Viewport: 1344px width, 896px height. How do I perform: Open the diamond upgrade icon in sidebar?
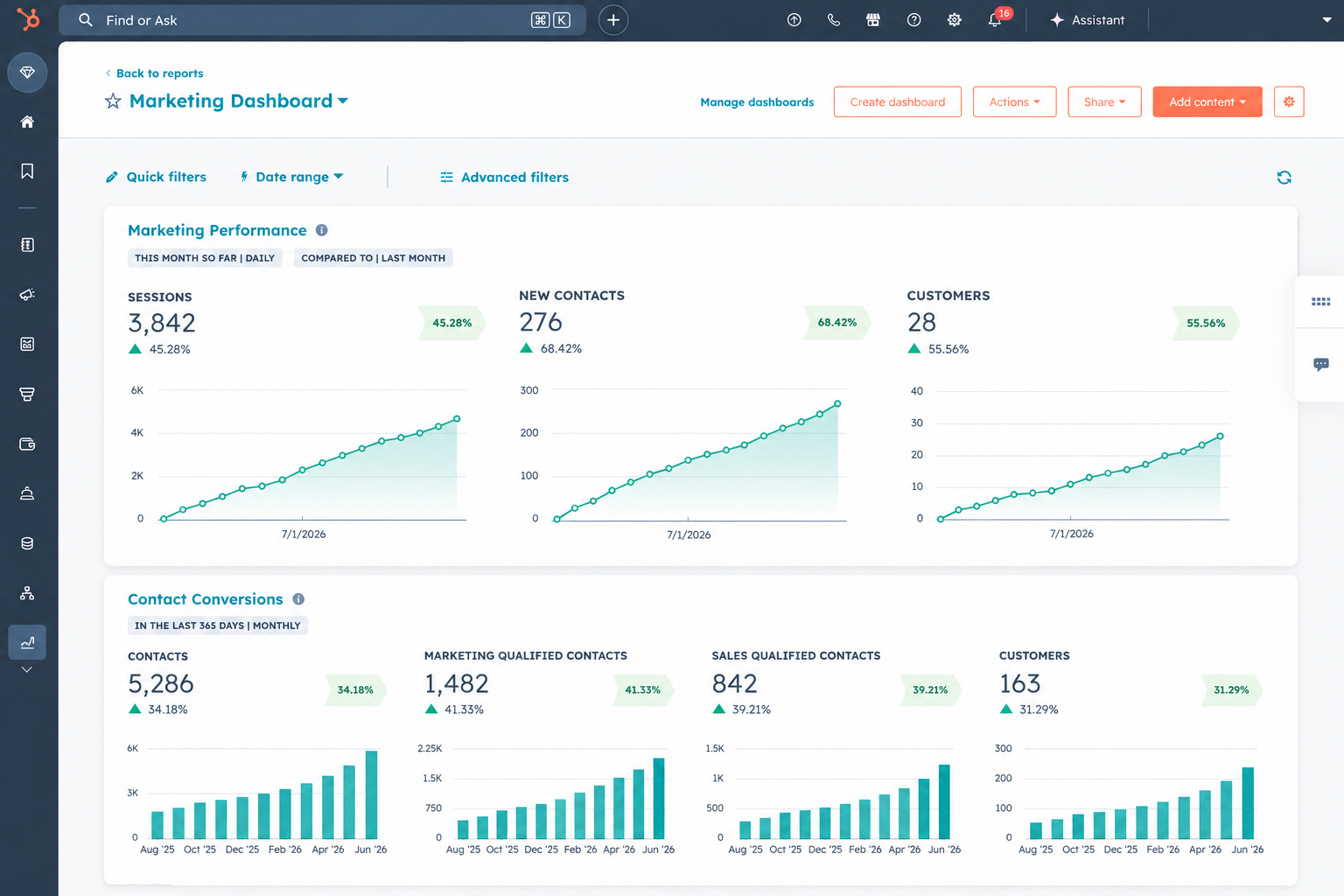click(x=27, y=72)
